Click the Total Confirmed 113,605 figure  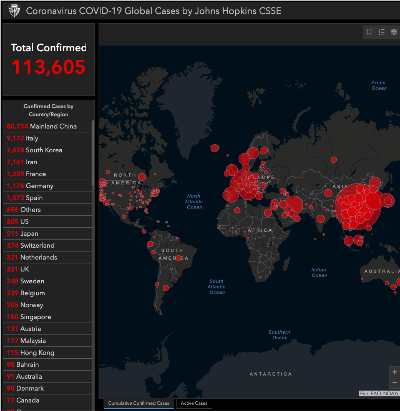(x=49, y=67)
